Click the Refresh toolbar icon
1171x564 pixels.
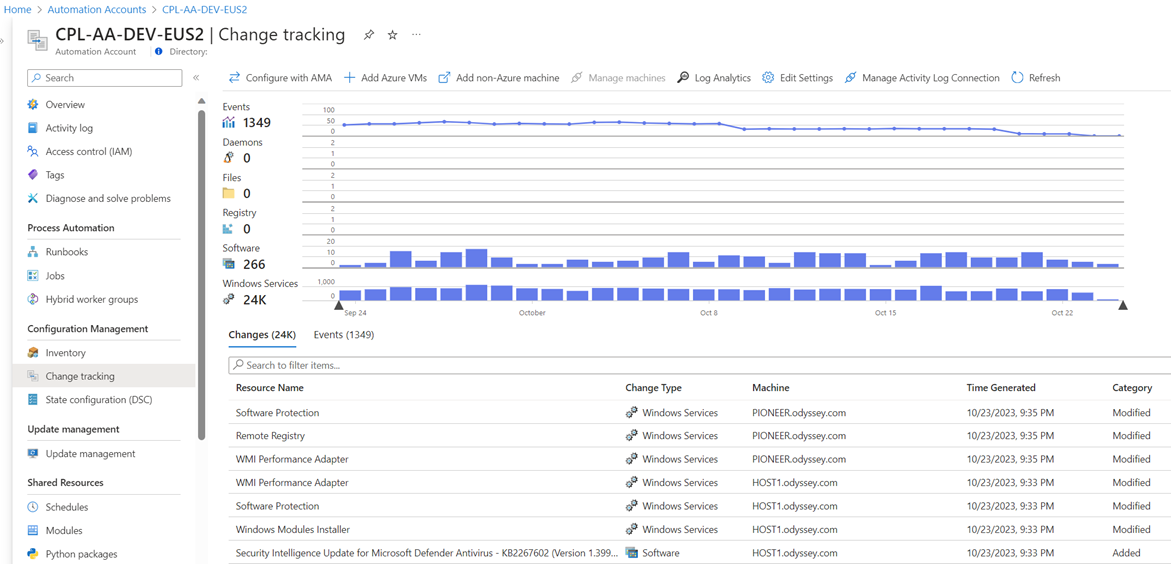point(1017,78)
